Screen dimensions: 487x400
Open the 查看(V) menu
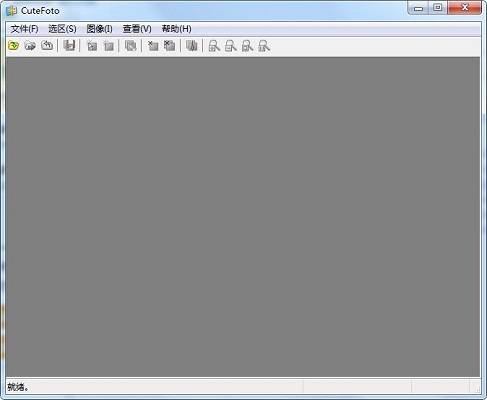coord(137,29)
